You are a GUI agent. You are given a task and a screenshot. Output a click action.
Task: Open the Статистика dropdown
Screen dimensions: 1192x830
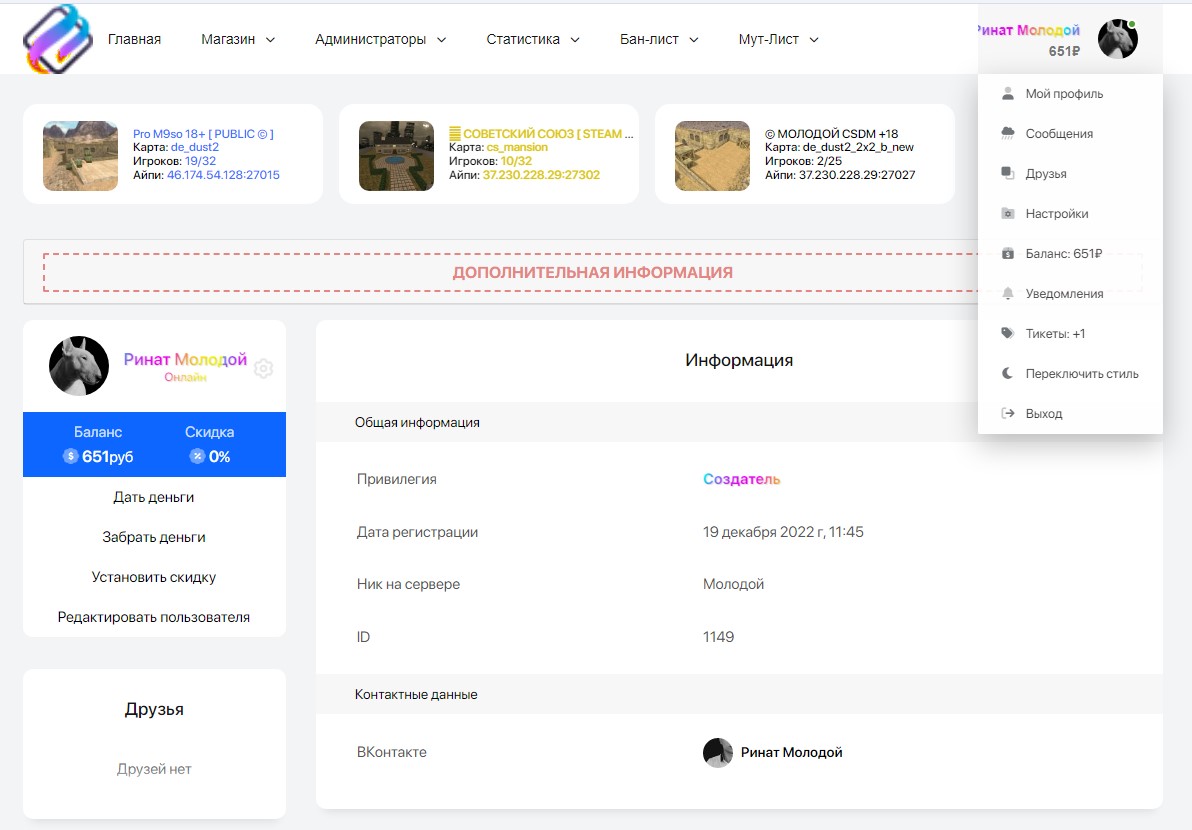[532, 40]
